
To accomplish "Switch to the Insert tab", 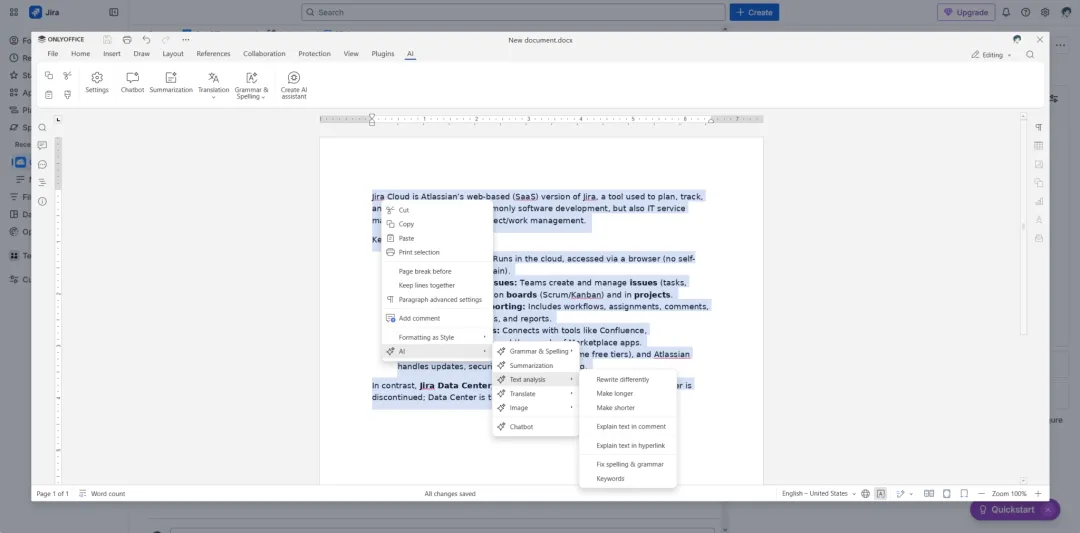I will tap(112, 54).
